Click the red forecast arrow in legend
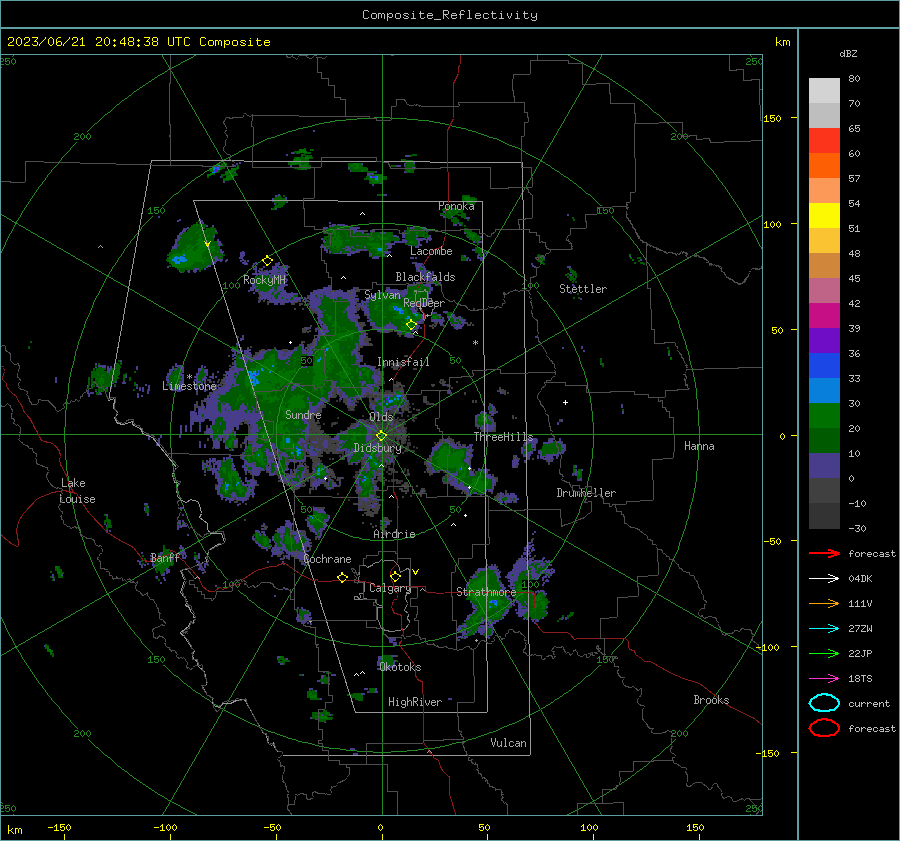 tap(824, 553)
